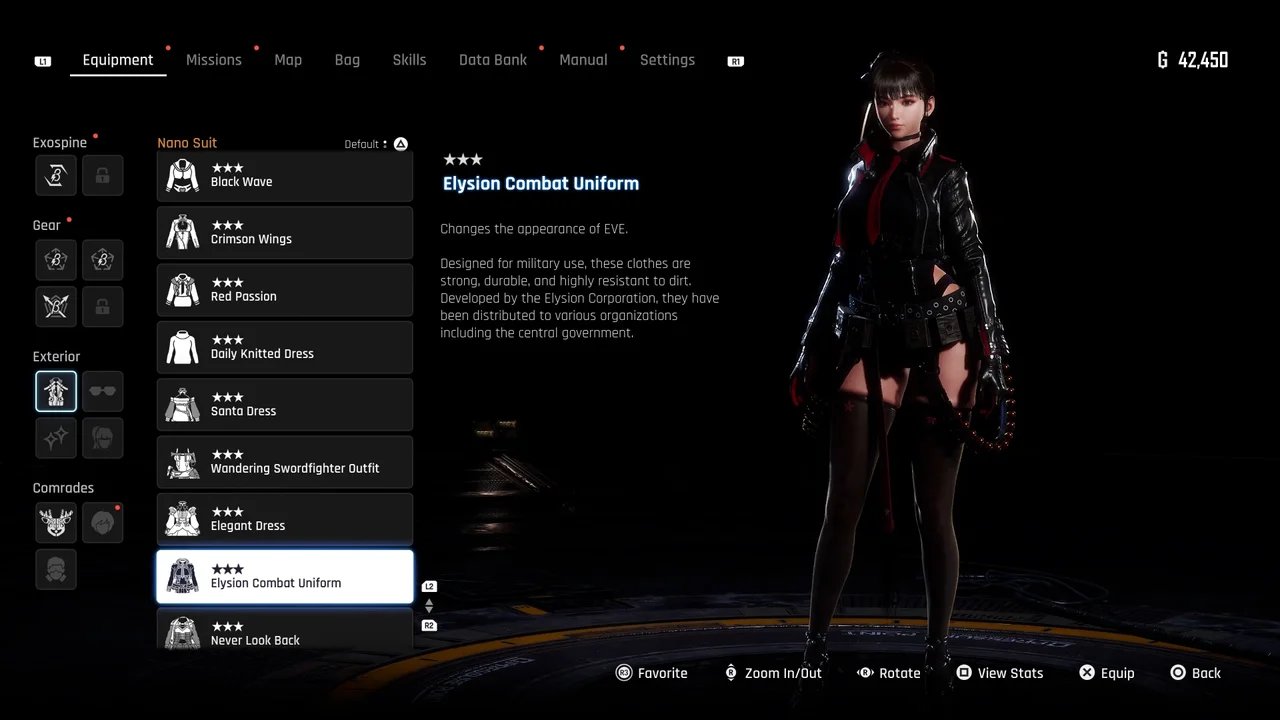This screenshot has width=1280, height=720.
Task: Click Zoom In/Out control
Action: pyautogui.click(x=773, y=673)
